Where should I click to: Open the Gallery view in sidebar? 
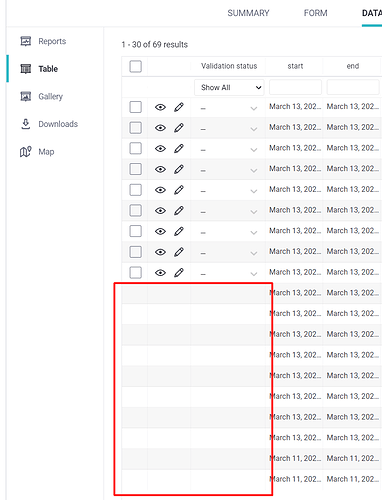pos(42,97)
